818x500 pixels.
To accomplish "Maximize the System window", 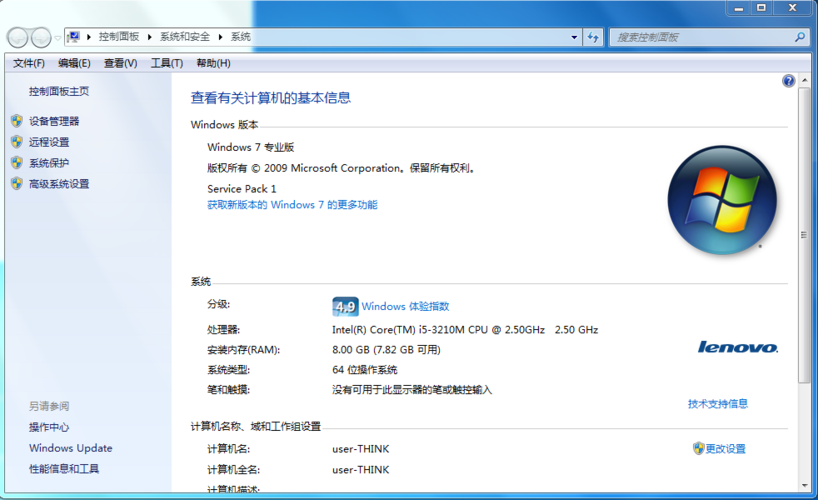I will point(762,8).
